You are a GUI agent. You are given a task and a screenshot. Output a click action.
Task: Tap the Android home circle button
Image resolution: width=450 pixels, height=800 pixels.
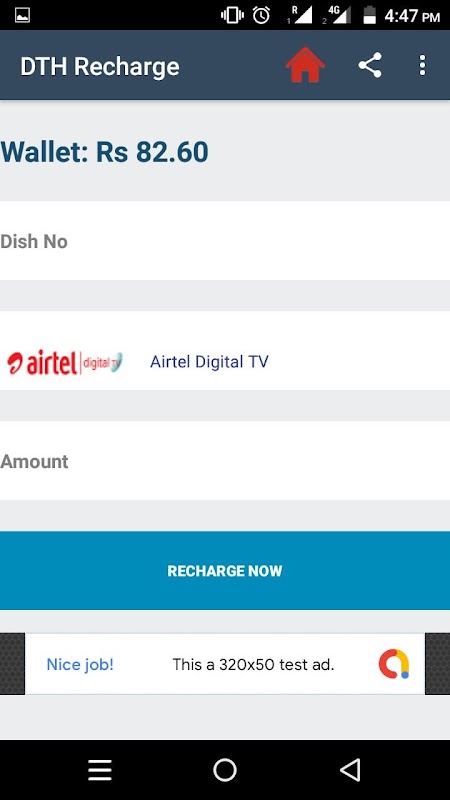pos(225,769)
